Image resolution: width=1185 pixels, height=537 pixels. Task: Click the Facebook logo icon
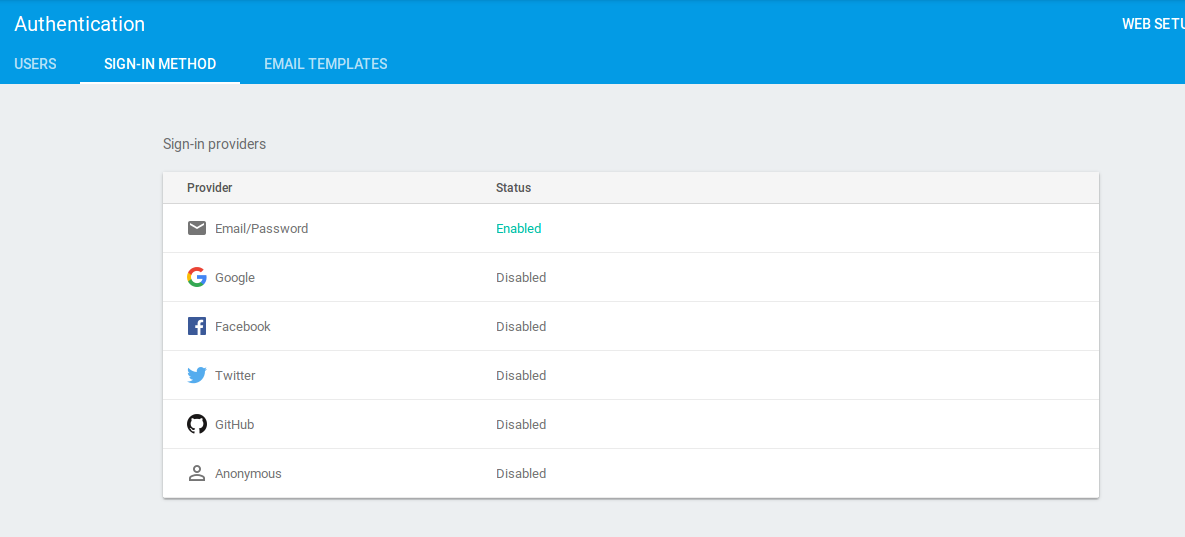point(197,326)
